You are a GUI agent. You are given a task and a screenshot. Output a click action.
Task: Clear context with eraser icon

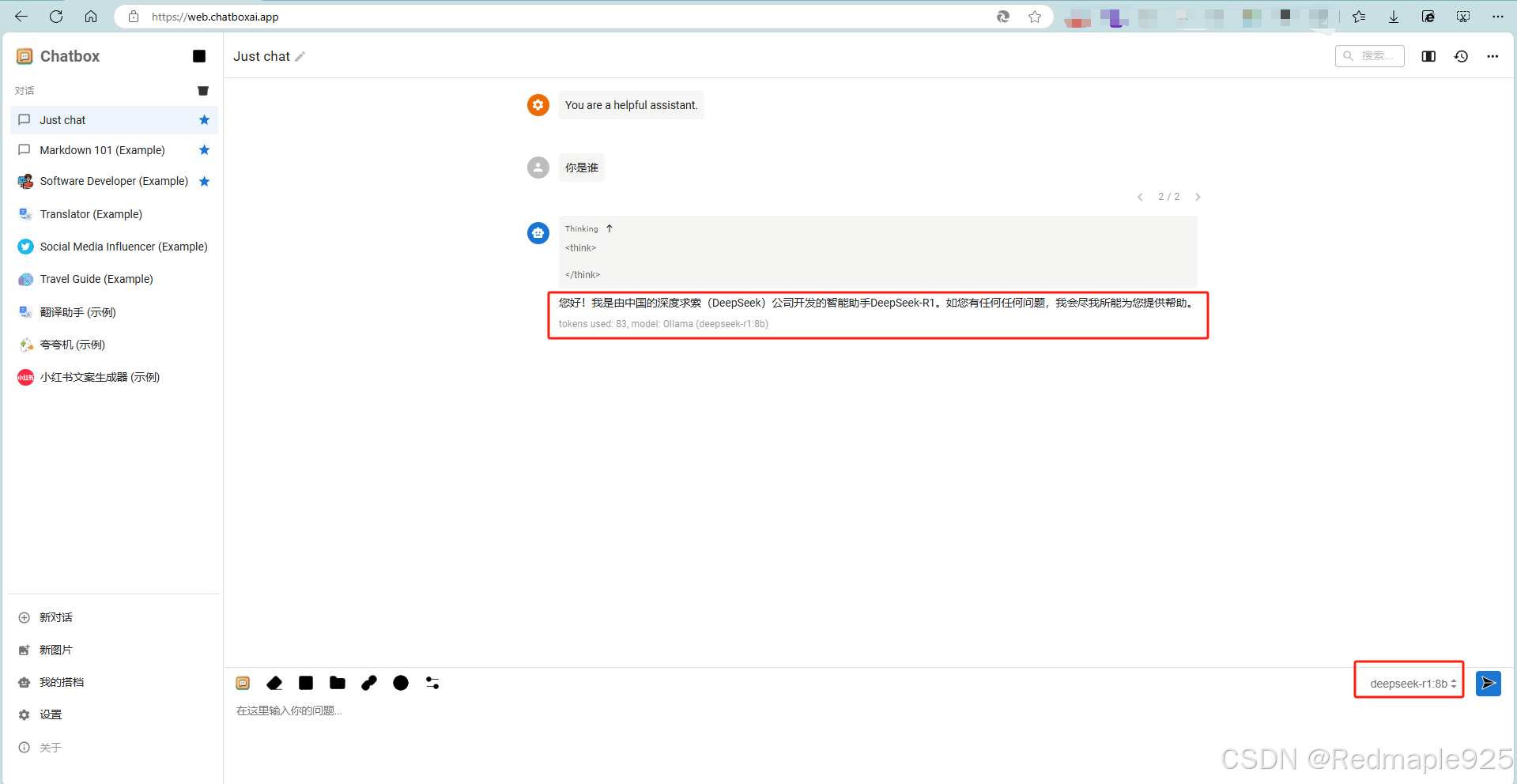(x=274, y=683)
